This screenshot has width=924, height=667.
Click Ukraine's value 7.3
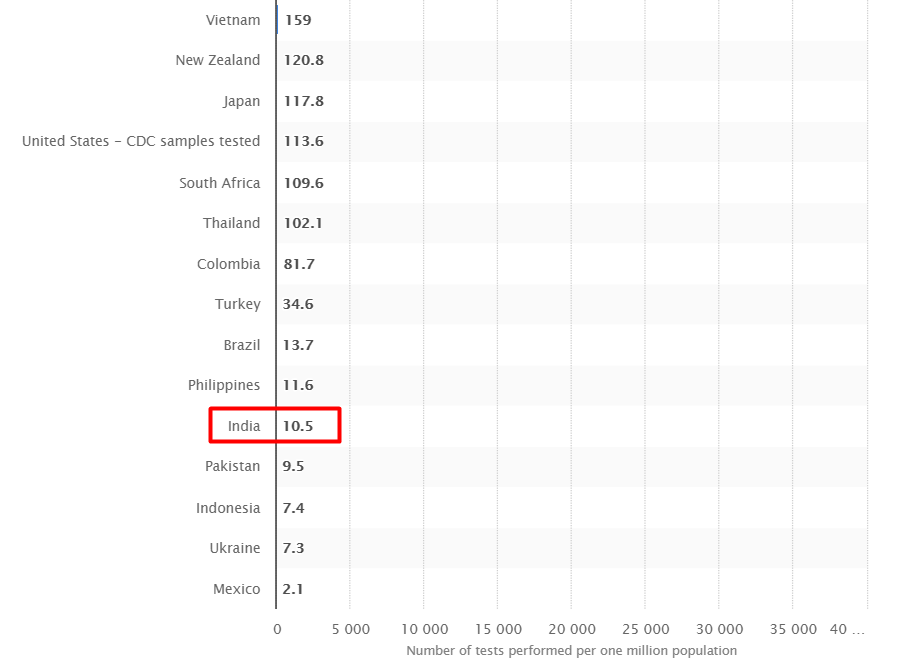[293, 549]
